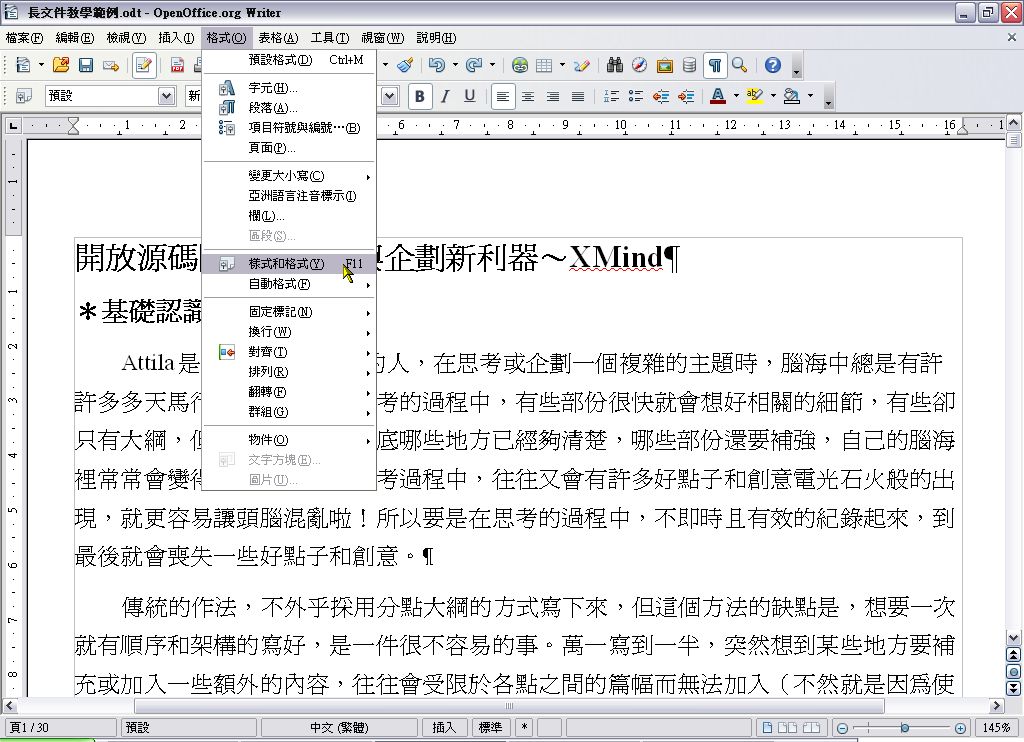
Task: Redo action with the redo icon
Action: coord(474,65)
